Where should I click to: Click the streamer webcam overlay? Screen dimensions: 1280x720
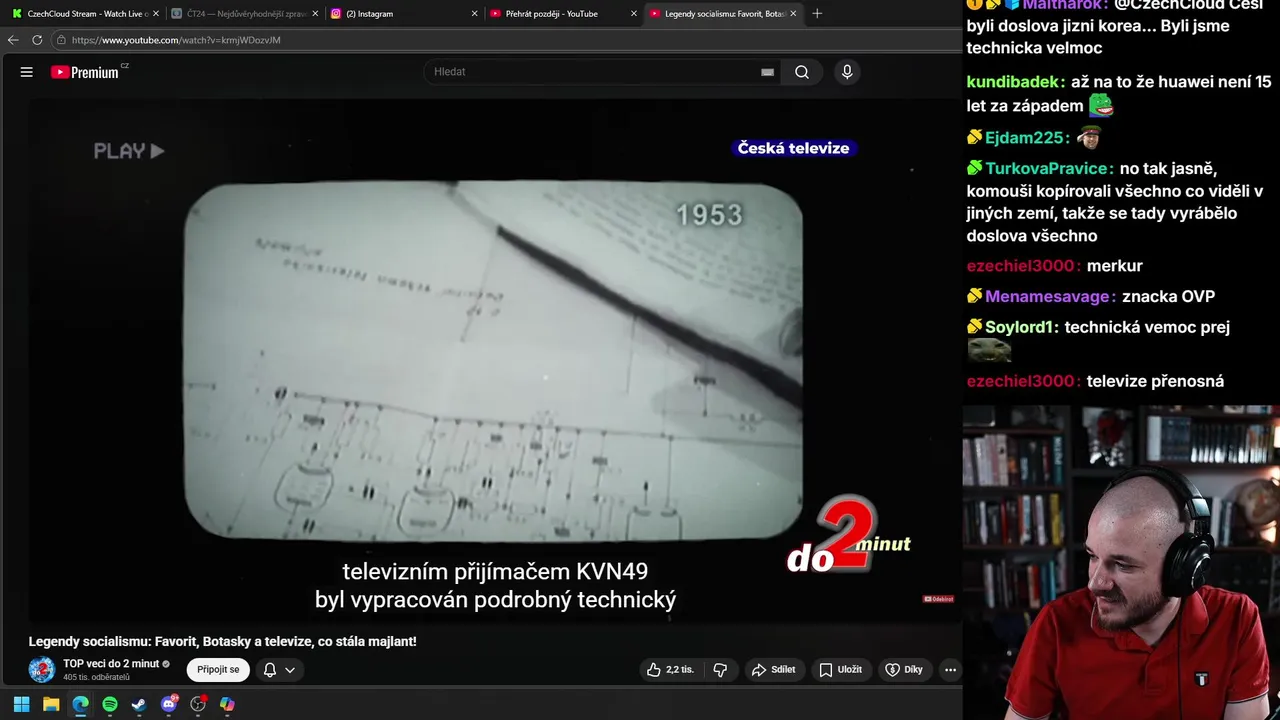(1121, 562)
